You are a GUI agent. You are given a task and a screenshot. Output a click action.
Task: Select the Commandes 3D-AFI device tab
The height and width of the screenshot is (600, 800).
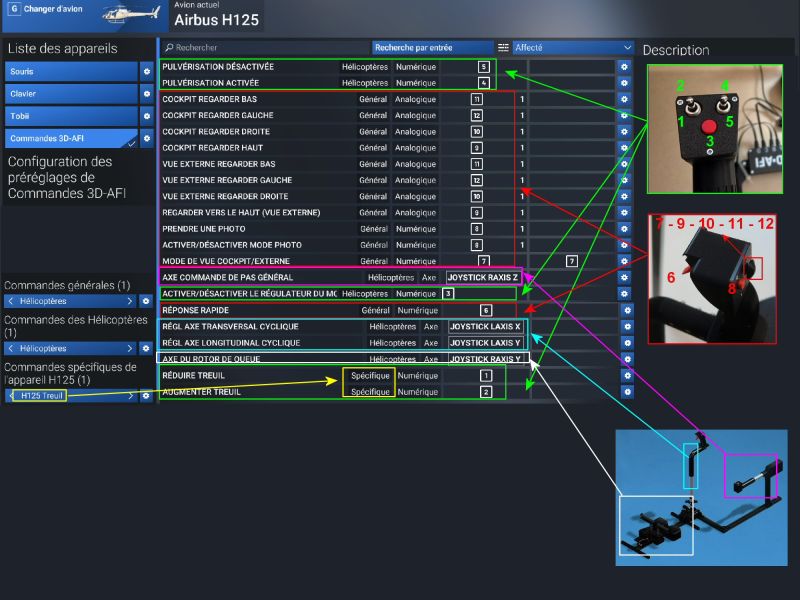click(x=71, y=138)
